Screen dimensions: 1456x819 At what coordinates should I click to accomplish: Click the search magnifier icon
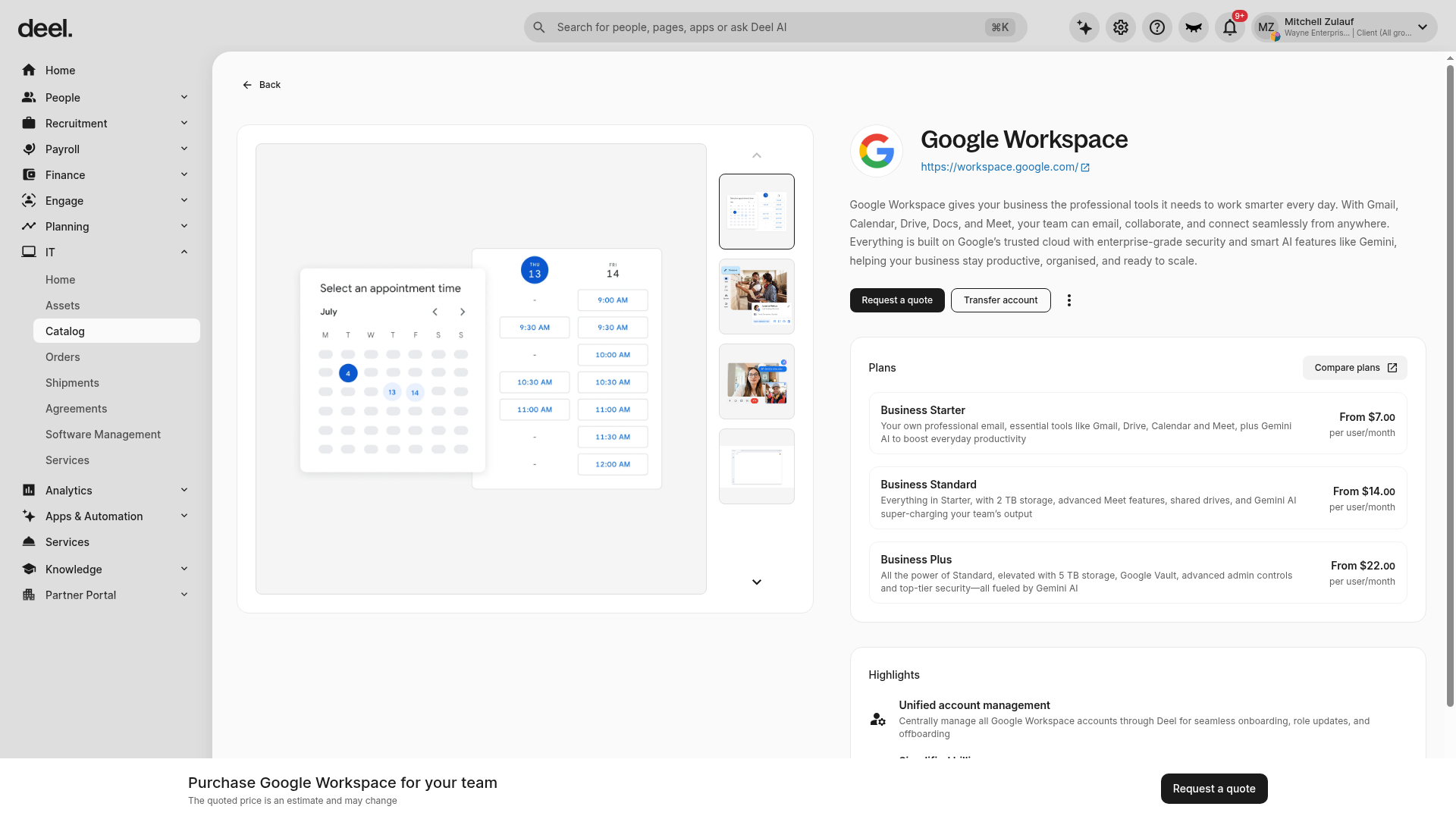click(x=539, y=27)
